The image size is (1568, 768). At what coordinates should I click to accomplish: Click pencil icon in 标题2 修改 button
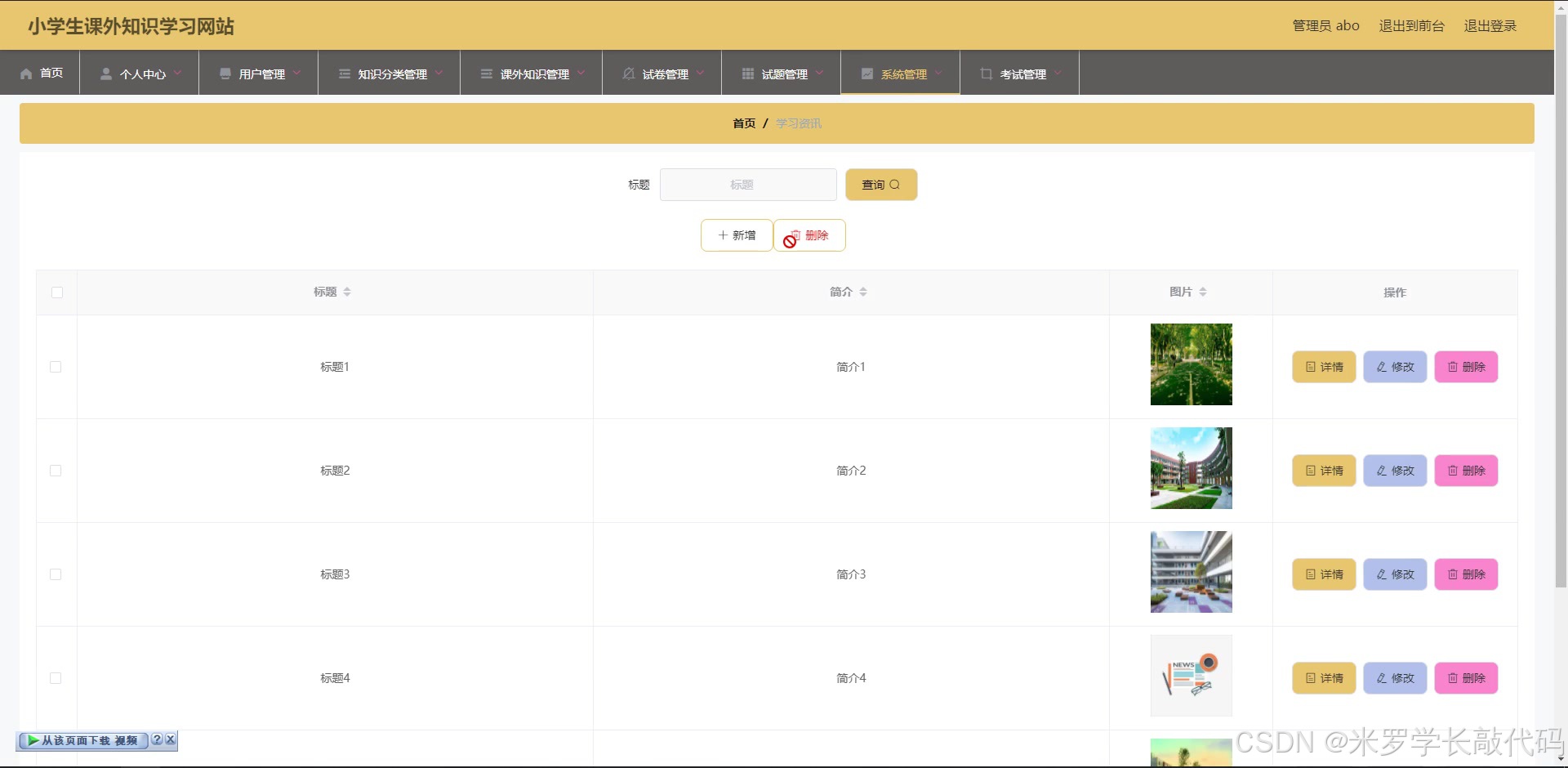point(1382,471)
